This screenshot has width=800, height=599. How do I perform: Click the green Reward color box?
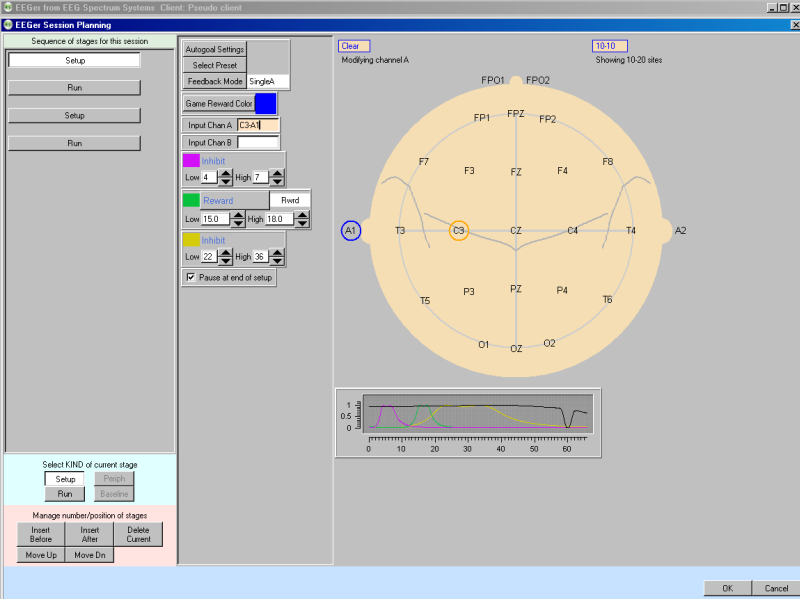pos(191,200)
